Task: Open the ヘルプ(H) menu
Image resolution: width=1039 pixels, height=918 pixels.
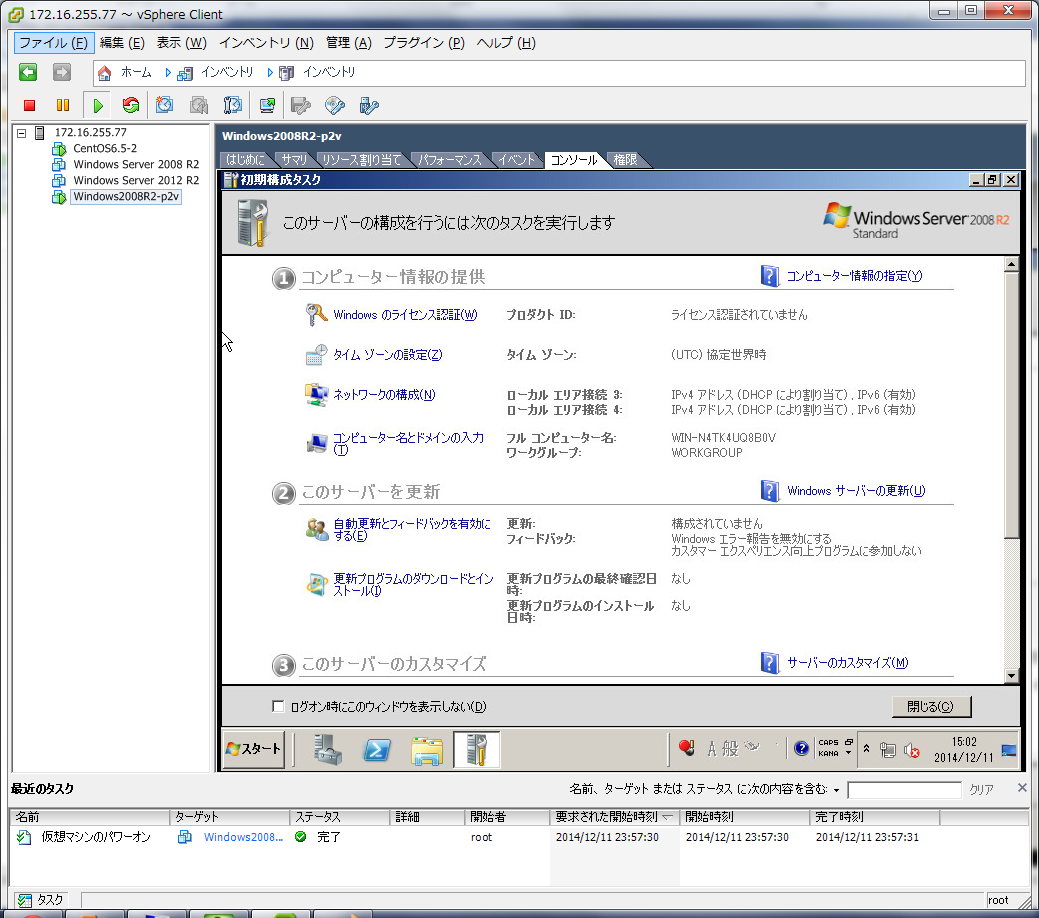Action: click(506, 43)
